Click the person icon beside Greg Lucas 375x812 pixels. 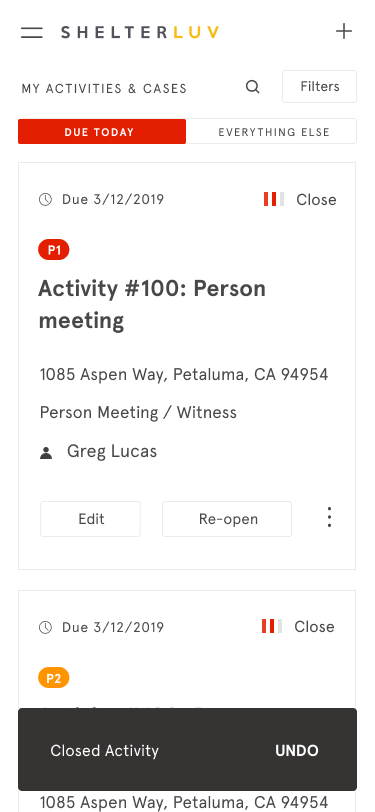[x=46, y=453]
